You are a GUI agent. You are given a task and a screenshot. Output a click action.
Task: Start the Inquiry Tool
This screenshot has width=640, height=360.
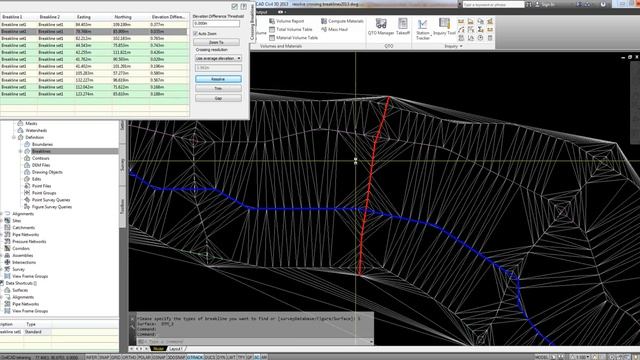(444, 27)
